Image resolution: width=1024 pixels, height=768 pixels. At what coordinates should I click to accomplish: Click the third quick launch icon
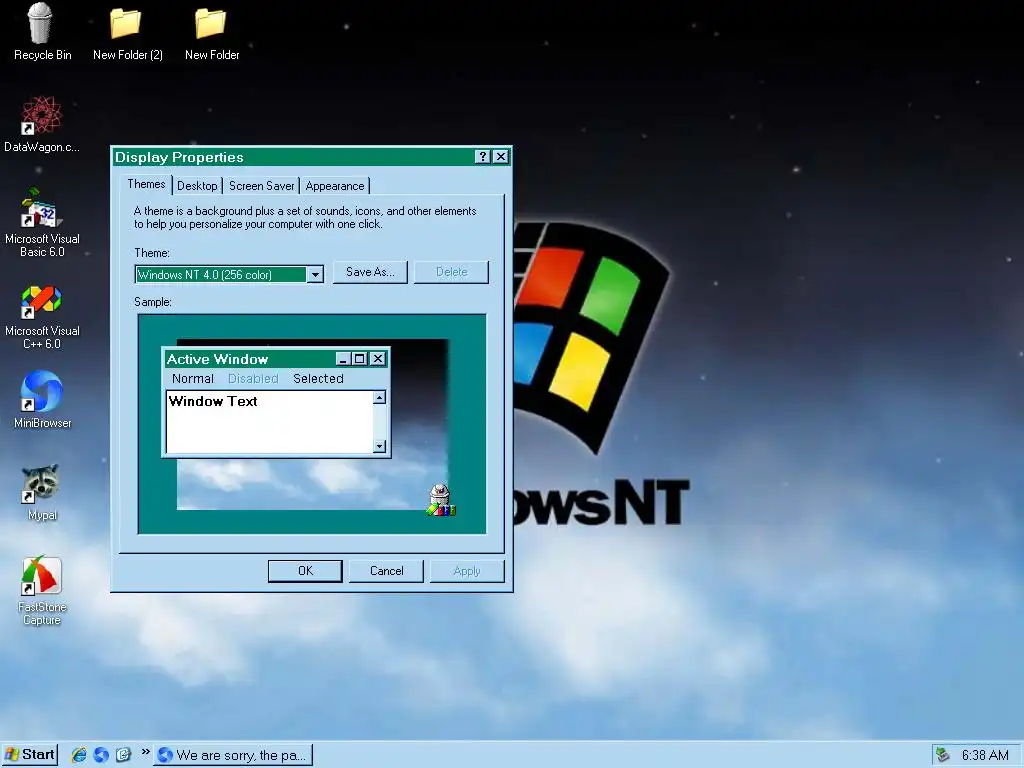pos(123,755)
